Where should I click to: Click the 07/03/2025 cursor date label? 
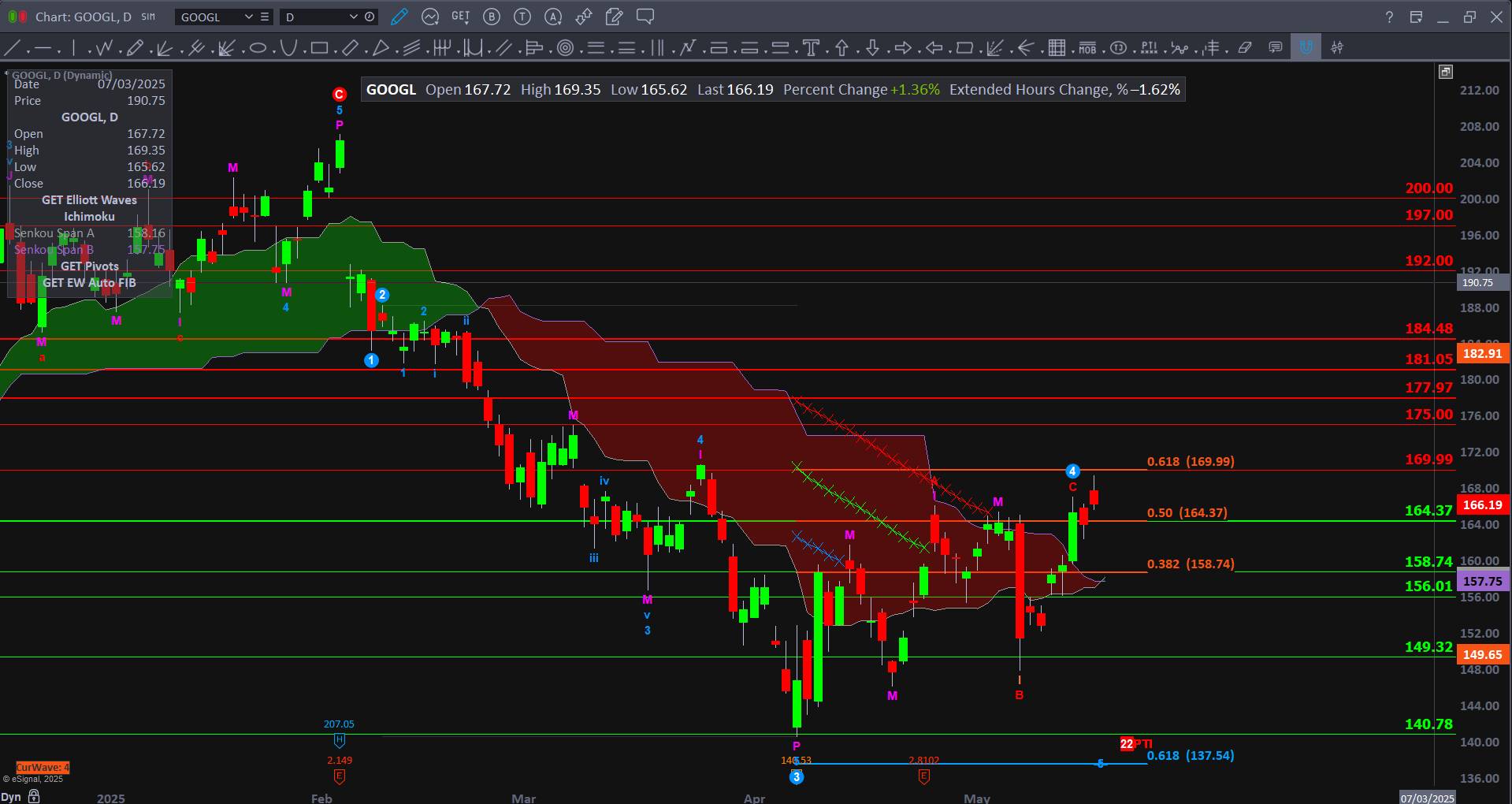pos(1428,798)
